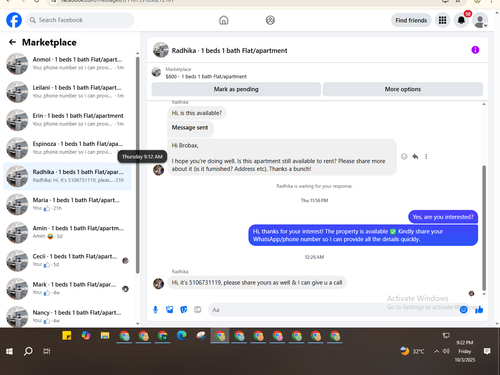Open Erin 1 beds 1 bath conversation
This screenshot has width=500, height=375.
point(67,120)
